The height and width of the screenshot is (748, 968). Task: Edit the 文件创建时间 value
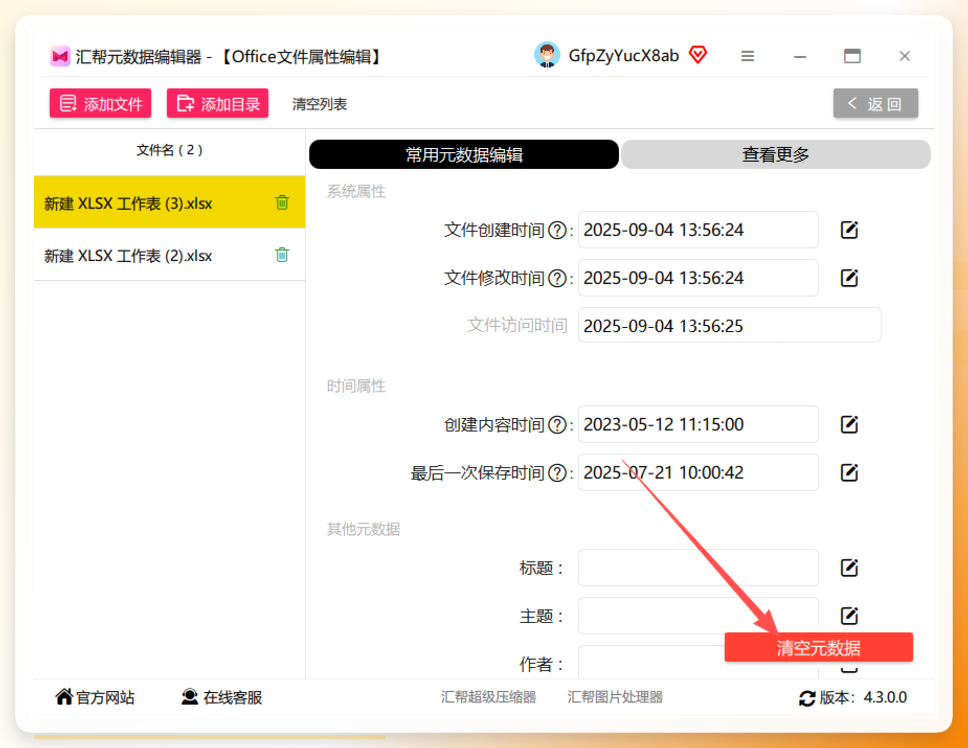coord(849,230)
